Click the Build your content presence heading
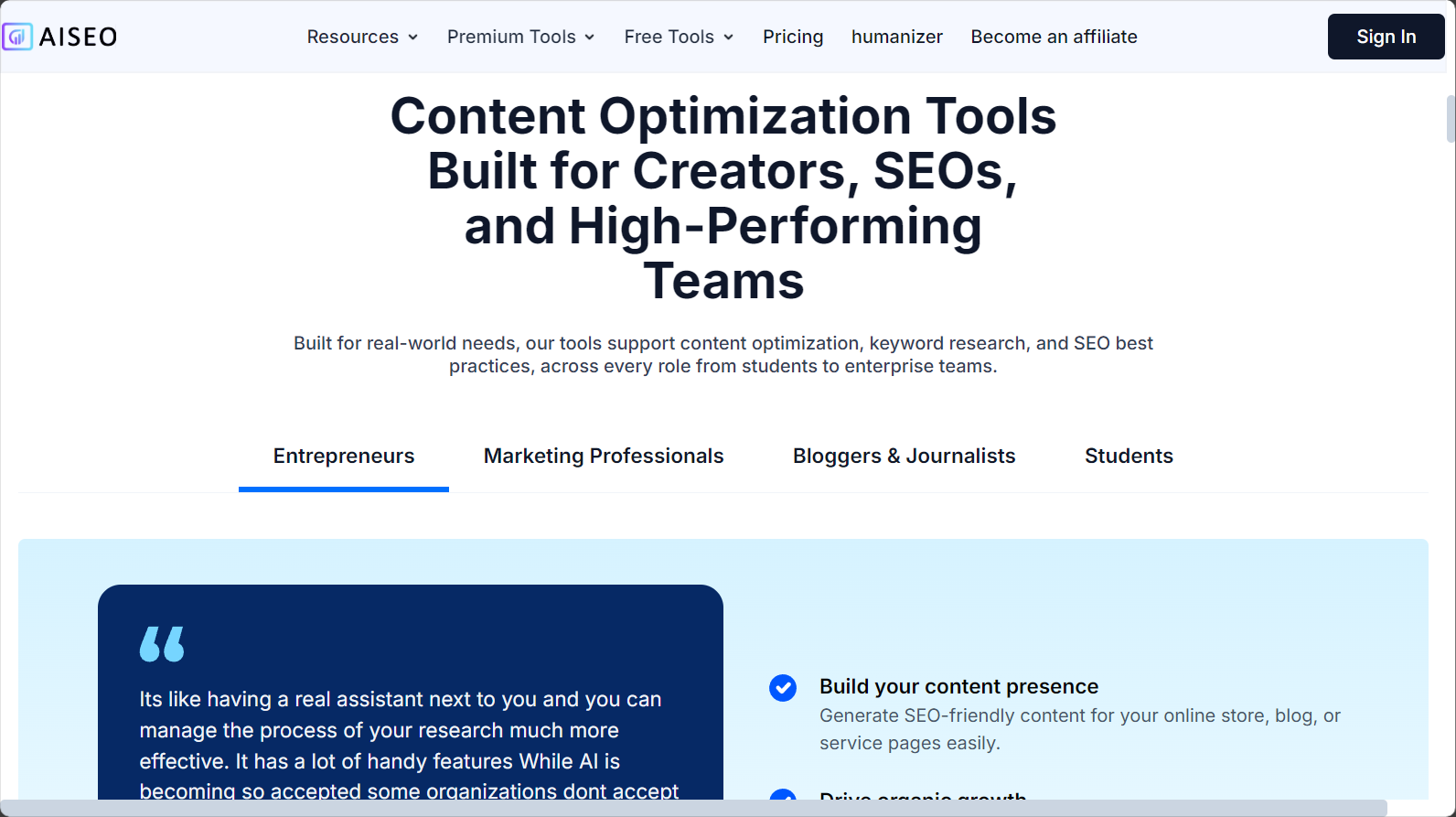Image resolution: width=1456 pixels, height=817 pixels. click(x=958, y=686)
